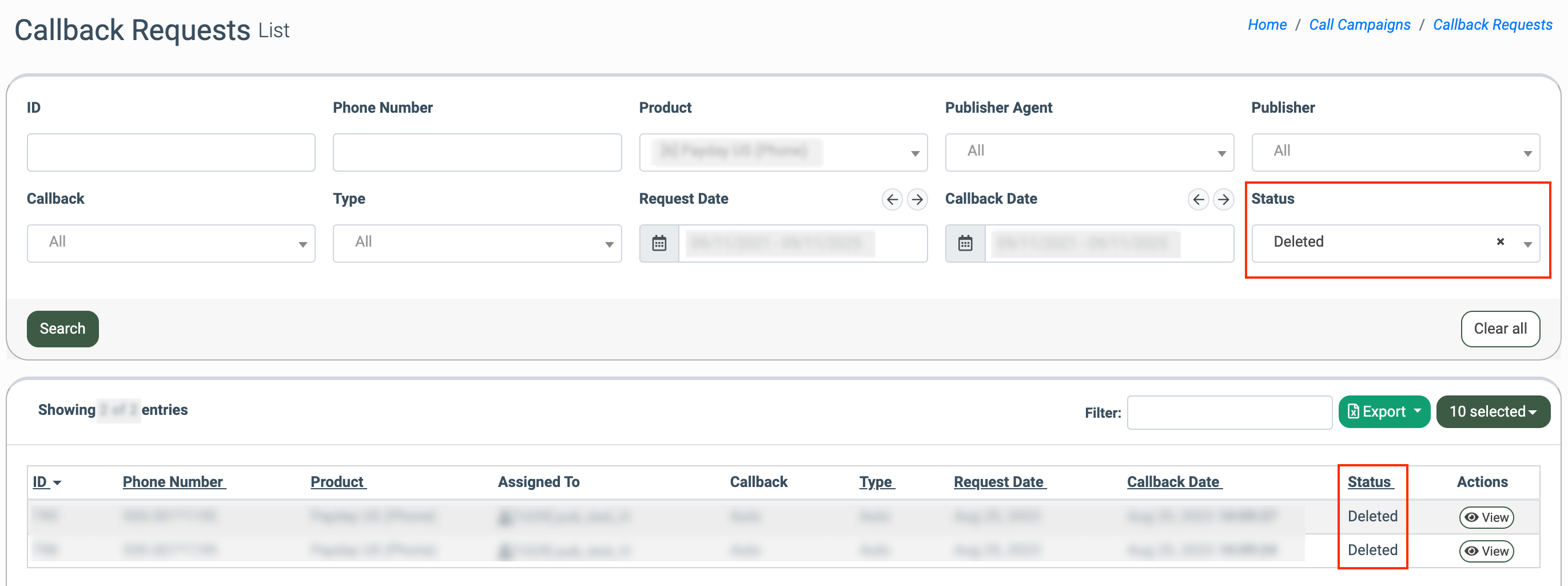Click Callback Date previous arrow icon
Screen dimensions: 1568x586
pos(1198,199)
